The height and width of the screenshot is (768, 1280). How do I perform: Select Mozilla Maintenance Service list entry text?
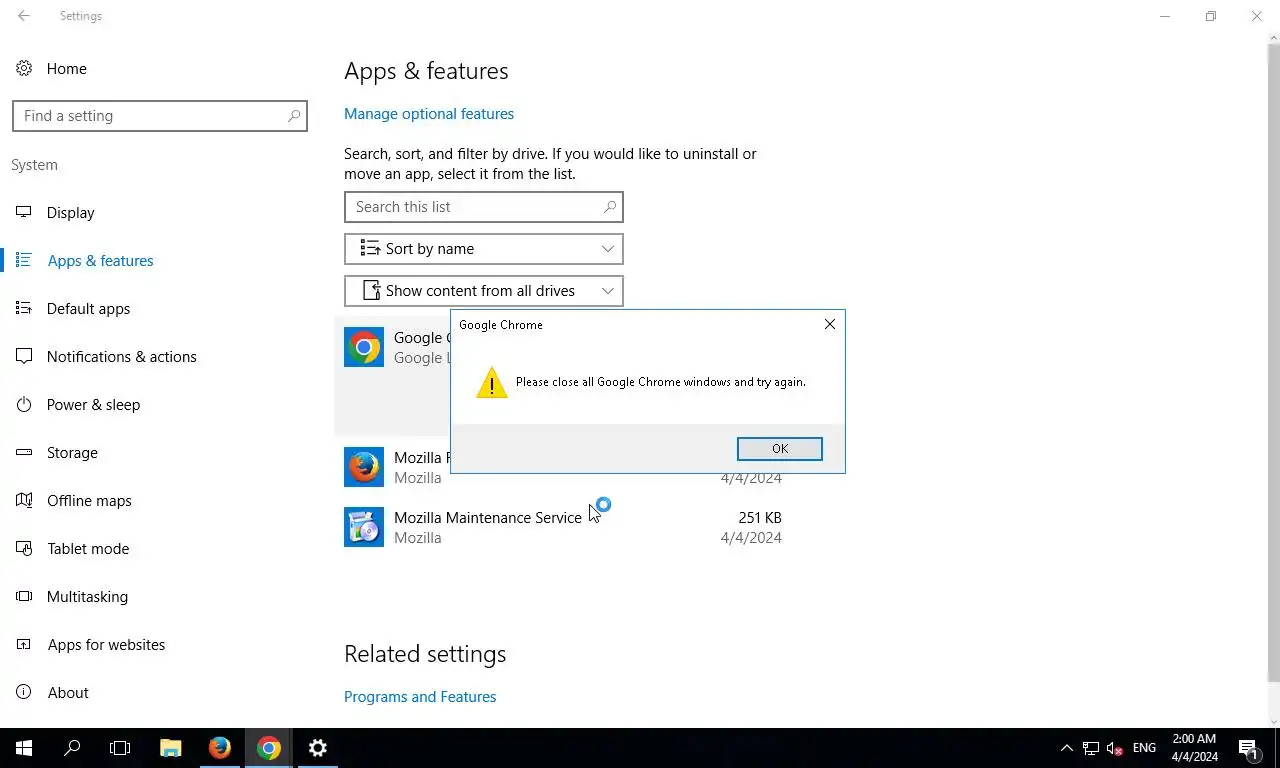487,518
